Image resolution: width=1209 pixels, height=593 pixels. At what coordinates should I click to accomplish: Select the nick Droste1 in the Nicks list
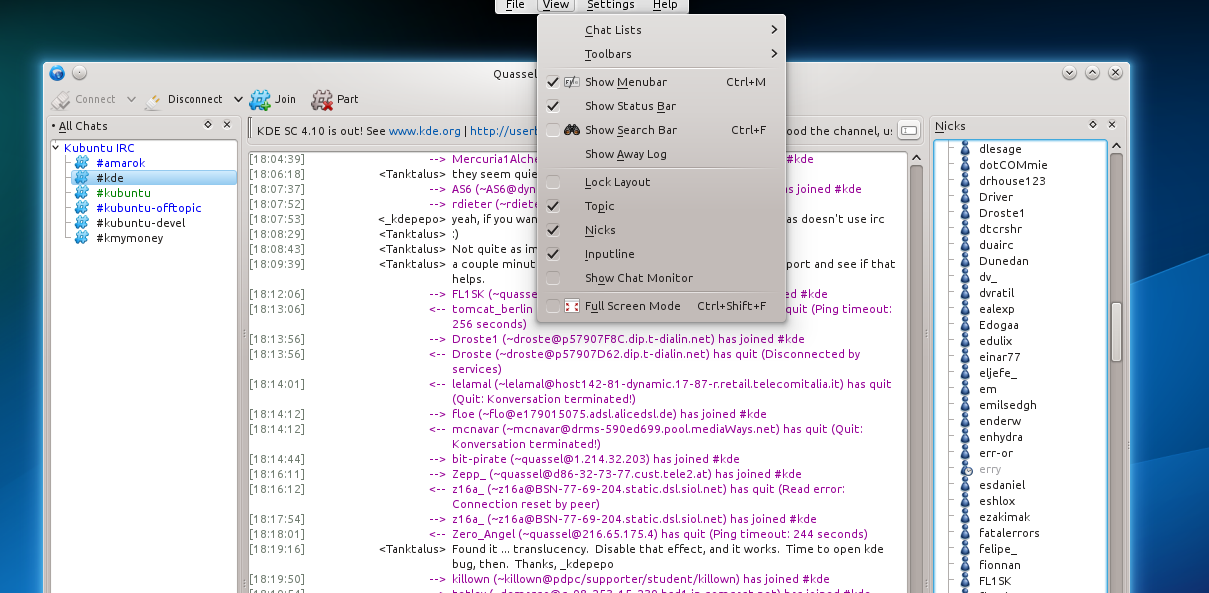1001,212
